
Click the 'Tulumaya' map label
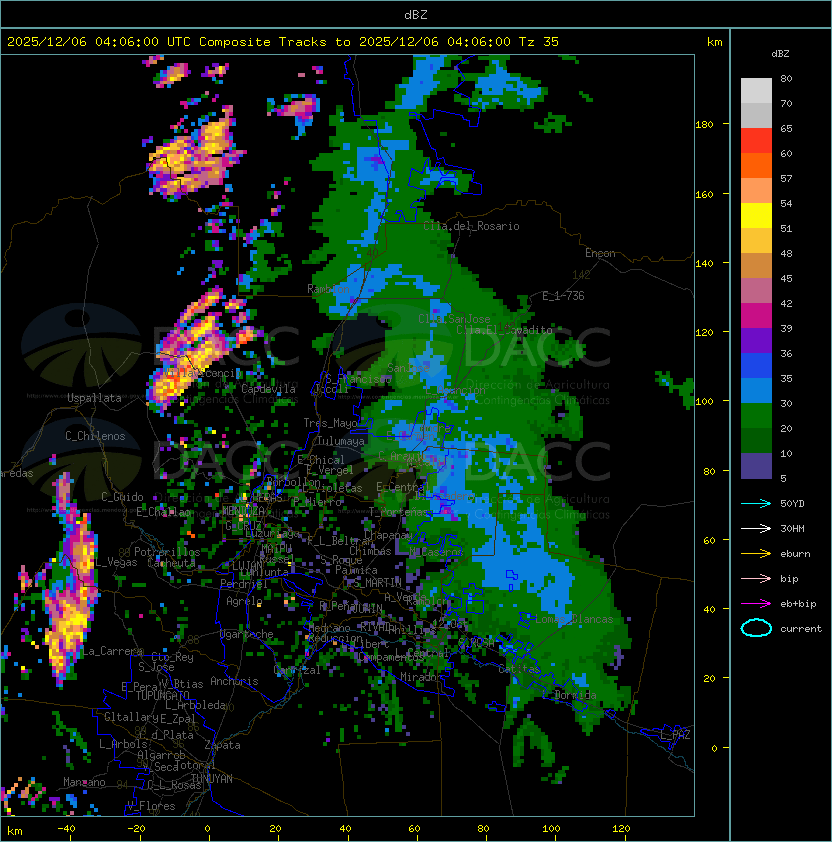(341, 441)
